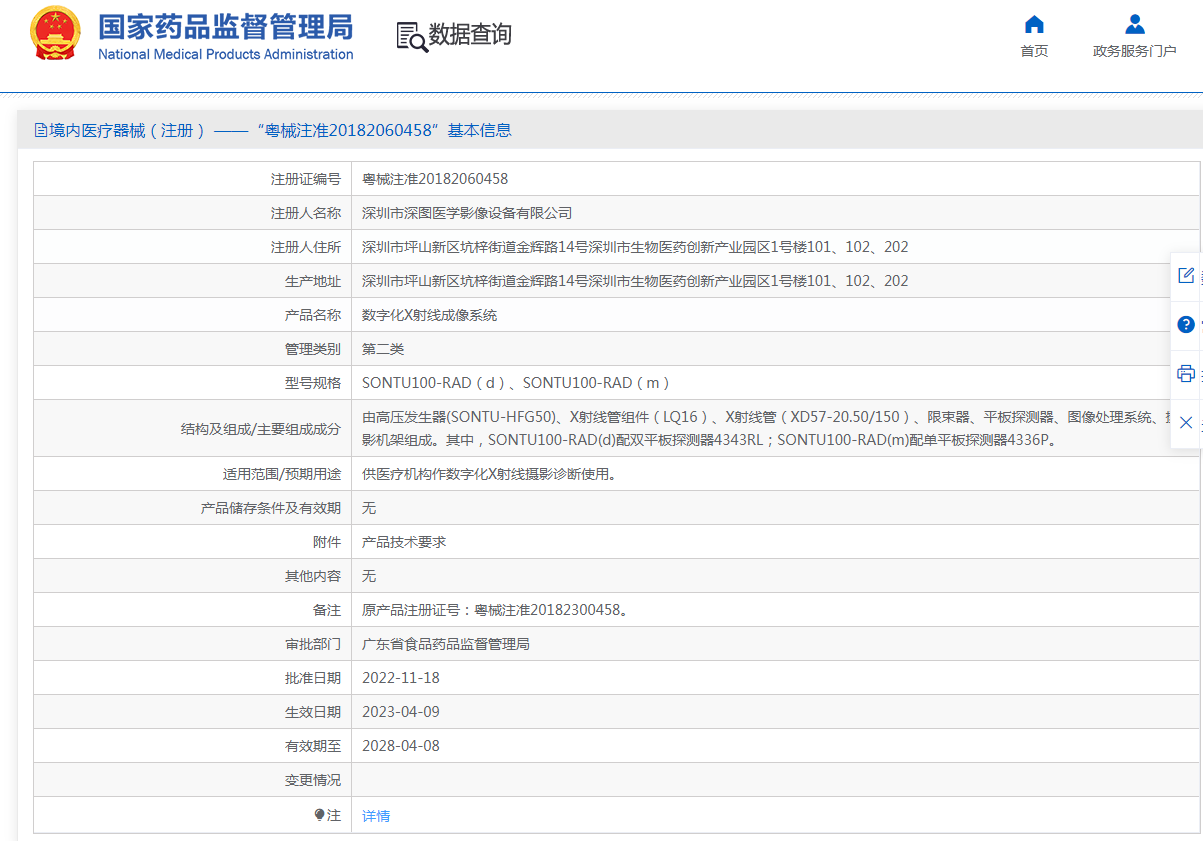Click 政务服务门户 label text
This screenshot has width=1203, height=841.
click(x=1135, y=51)
